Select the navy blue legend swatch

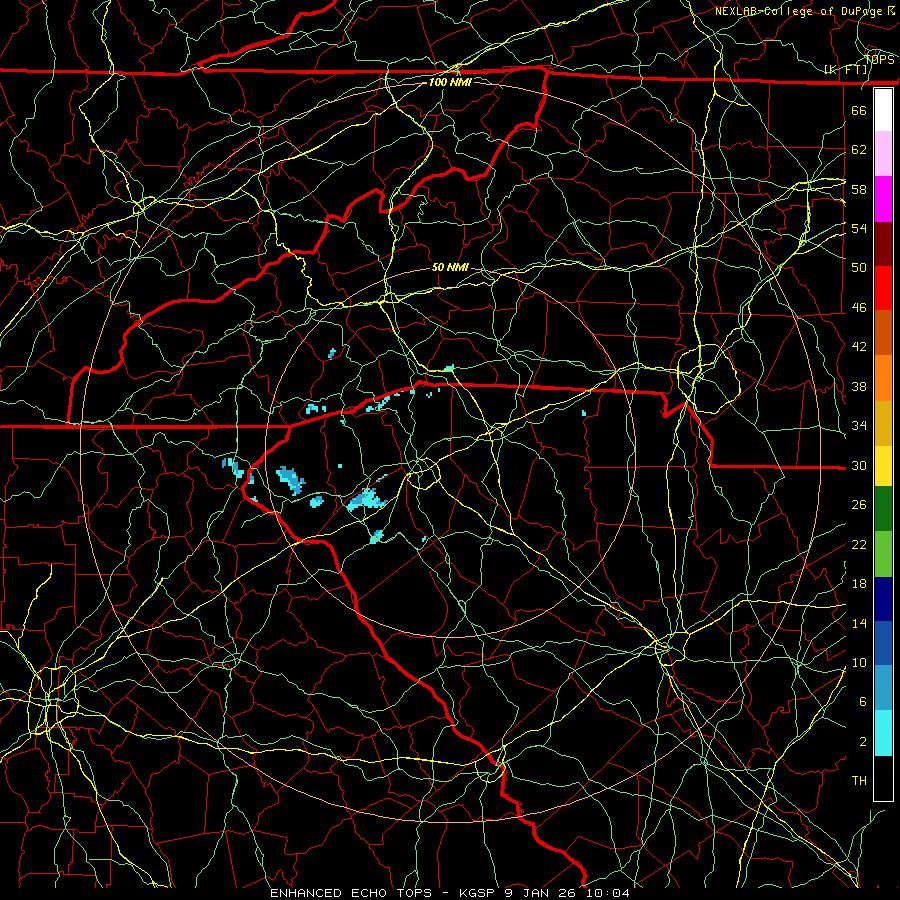[883, 599]
